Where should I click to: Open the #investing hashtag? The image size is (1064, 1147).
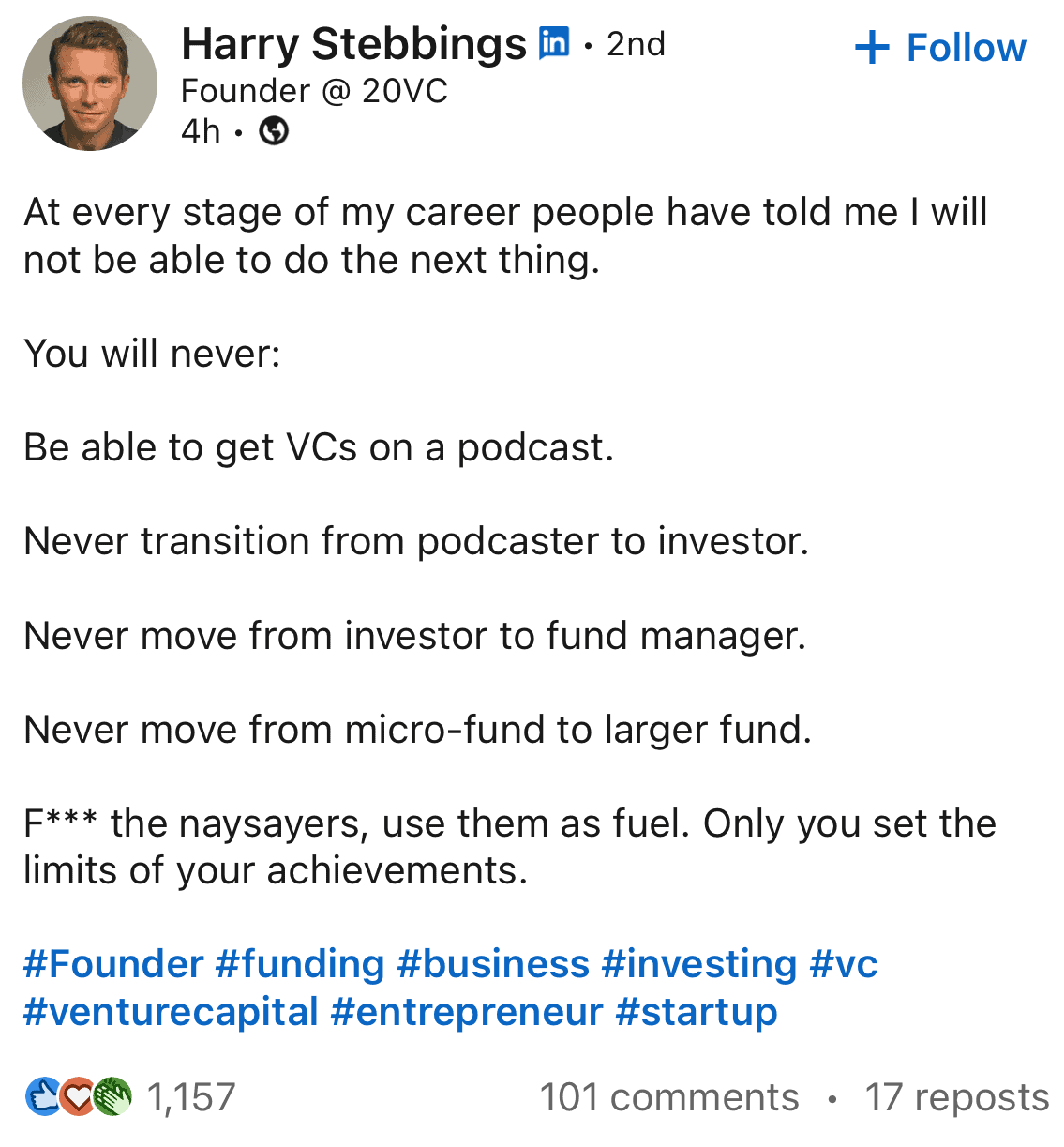(x=699, y=964)
